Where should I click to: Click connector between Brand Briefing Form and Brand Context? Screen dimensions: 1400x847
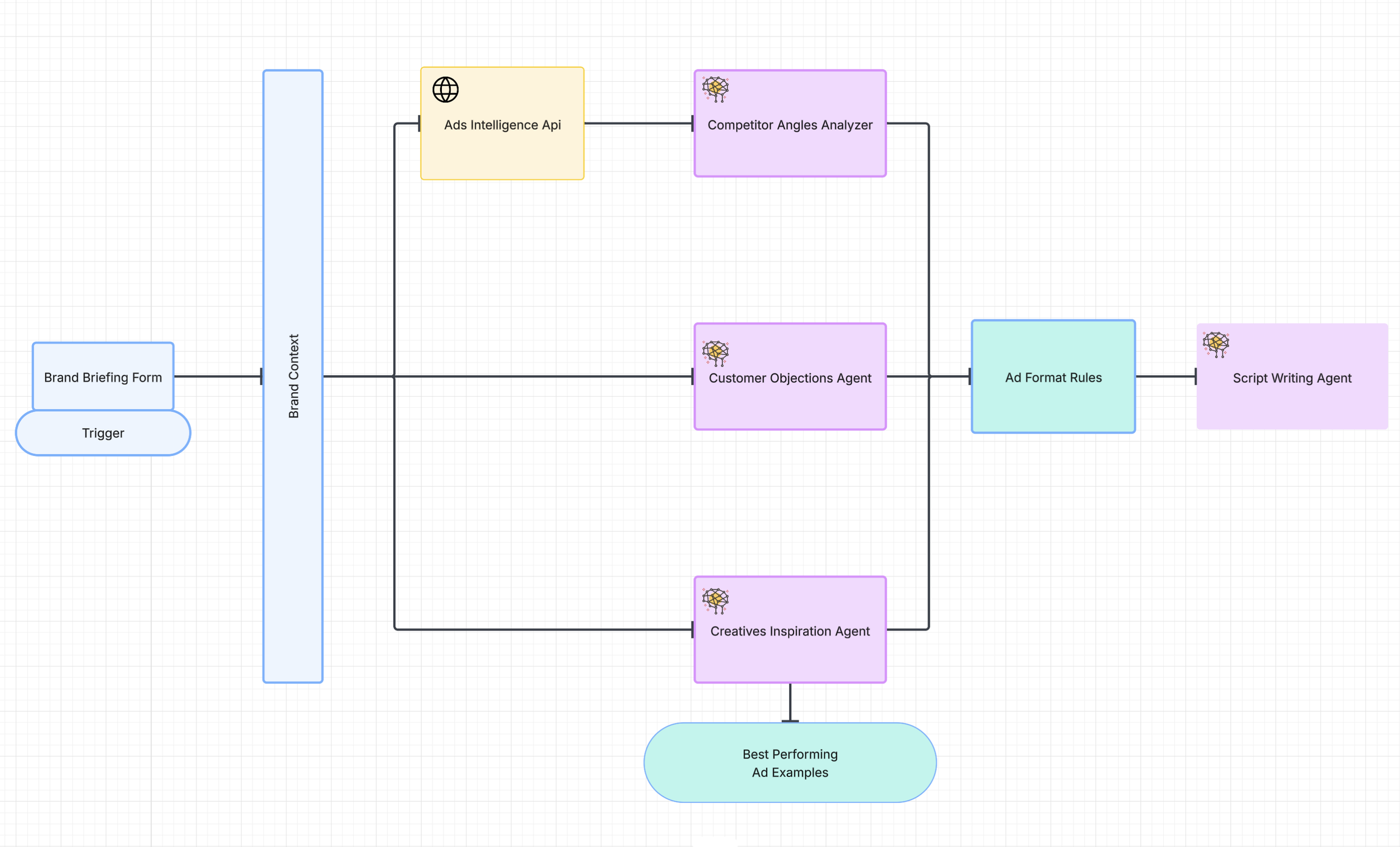[217, 376]
